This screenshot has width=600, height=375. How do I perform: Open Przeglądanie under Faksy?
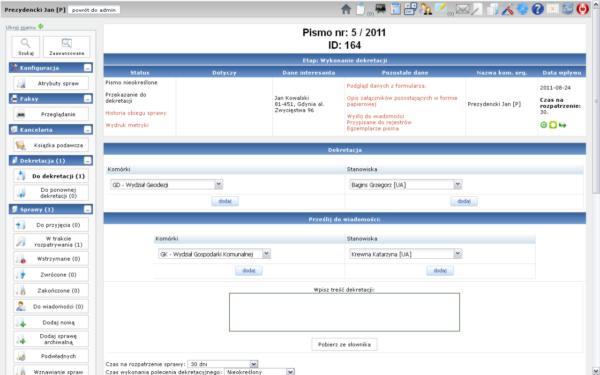pyautogui.click(x=51, y=114)
